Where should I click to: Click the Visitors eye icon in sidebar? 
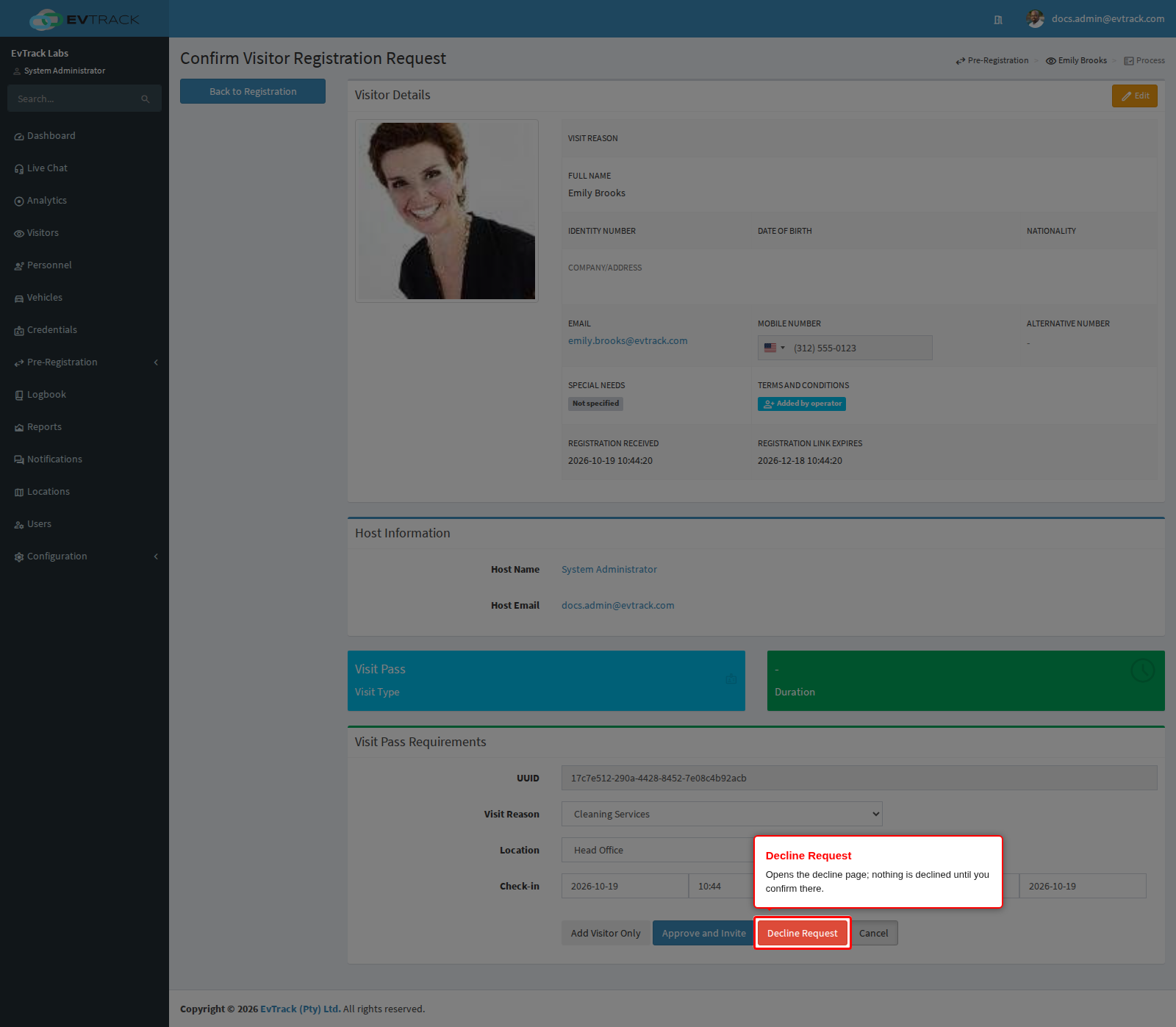click(19, 234)
